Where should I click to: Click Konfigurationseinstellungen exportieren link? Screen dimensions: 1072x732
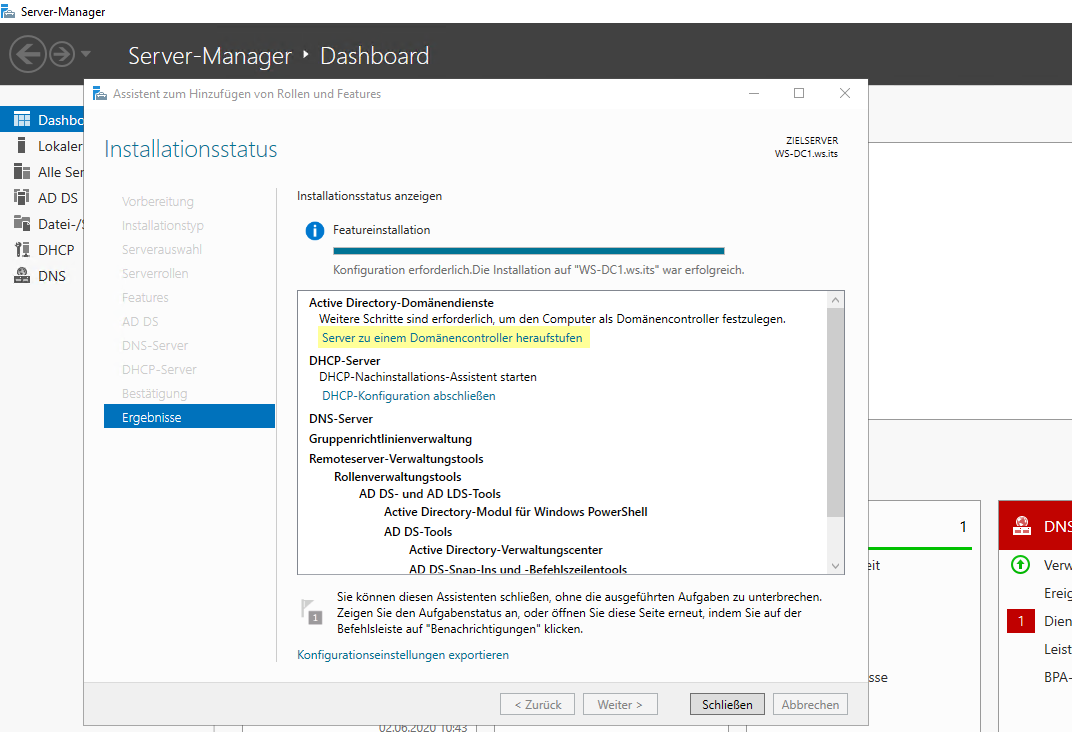(403, 655)
